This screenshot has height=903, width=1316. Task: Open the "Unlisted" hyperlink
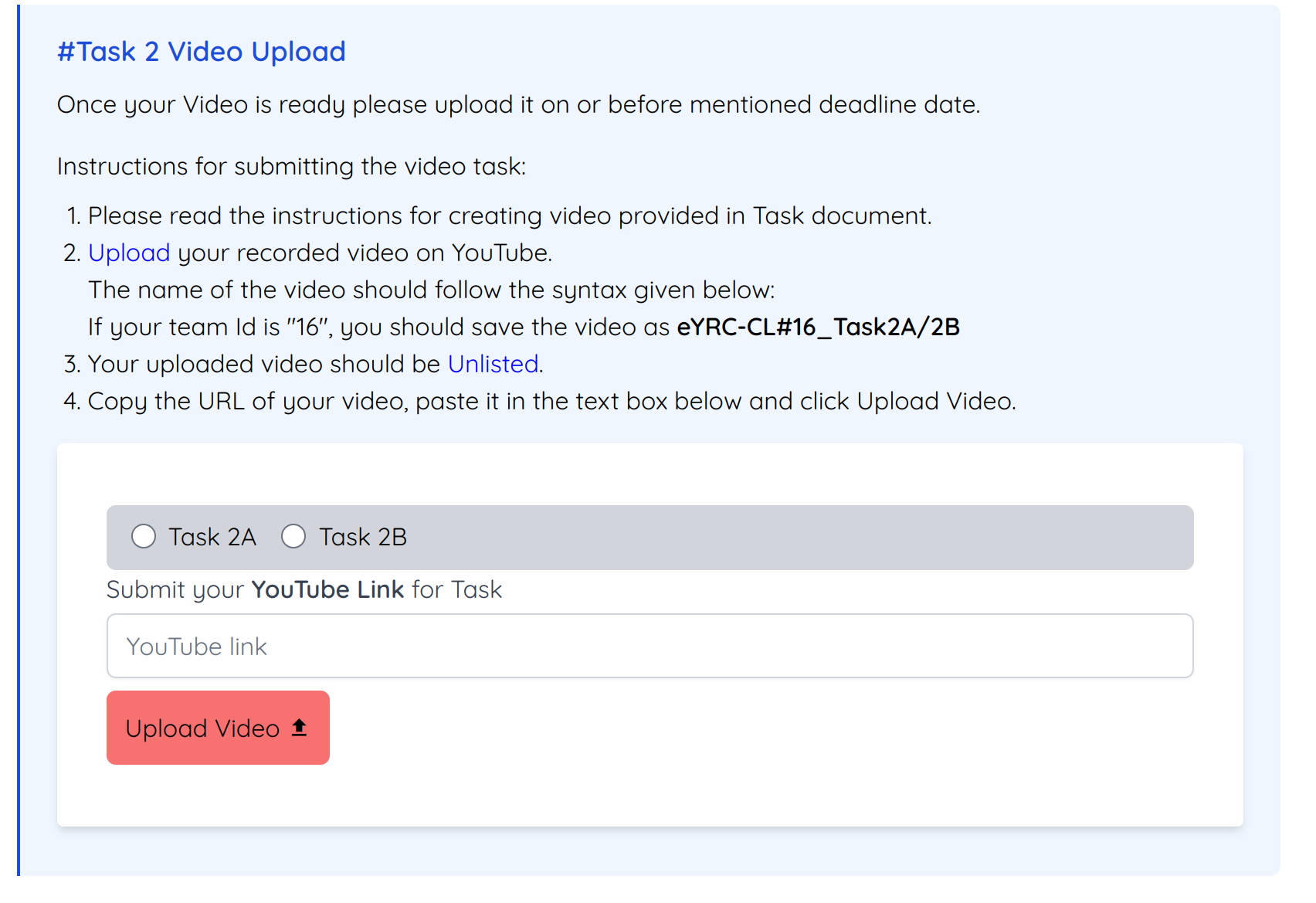[x=493, y=364]
